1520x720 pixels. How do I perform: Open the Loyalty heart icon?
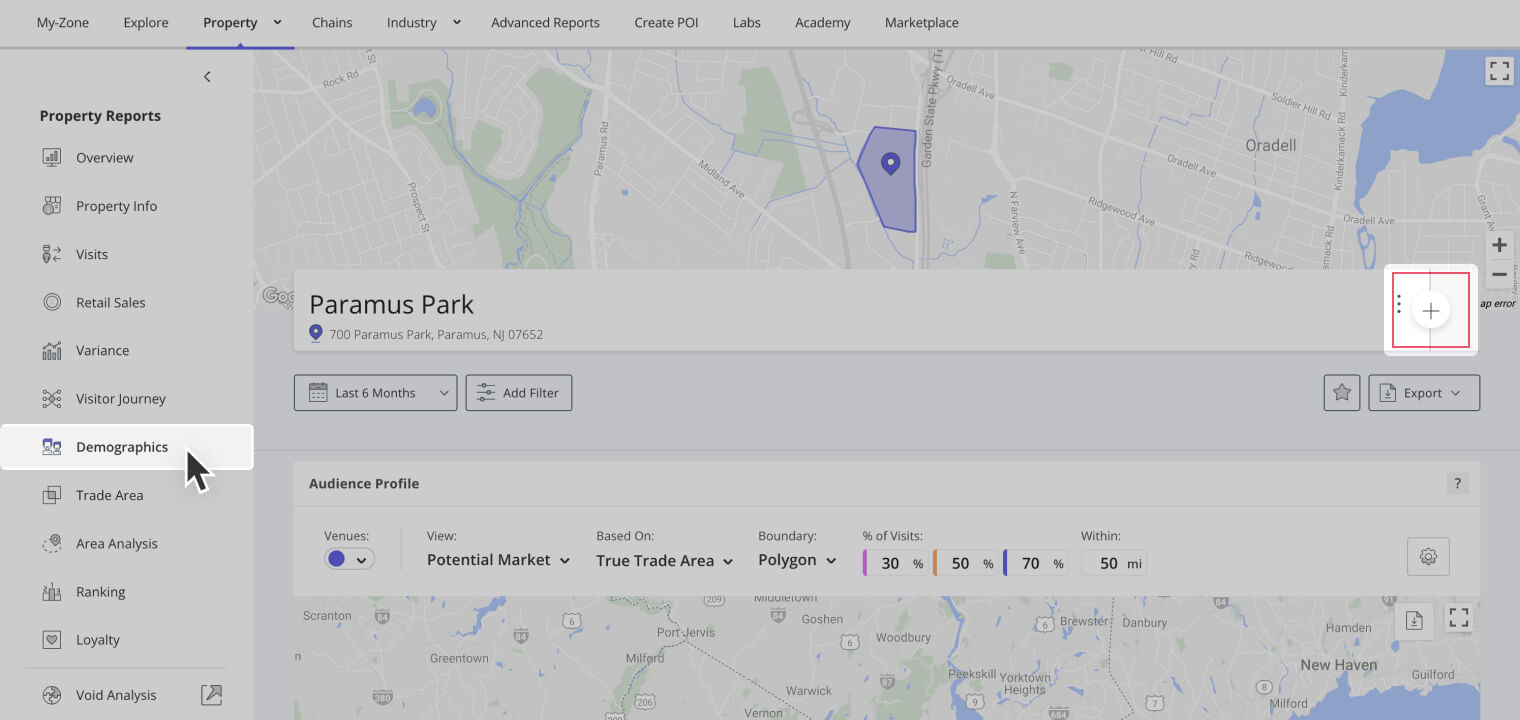pyautogui.click(x=52, y=640)
